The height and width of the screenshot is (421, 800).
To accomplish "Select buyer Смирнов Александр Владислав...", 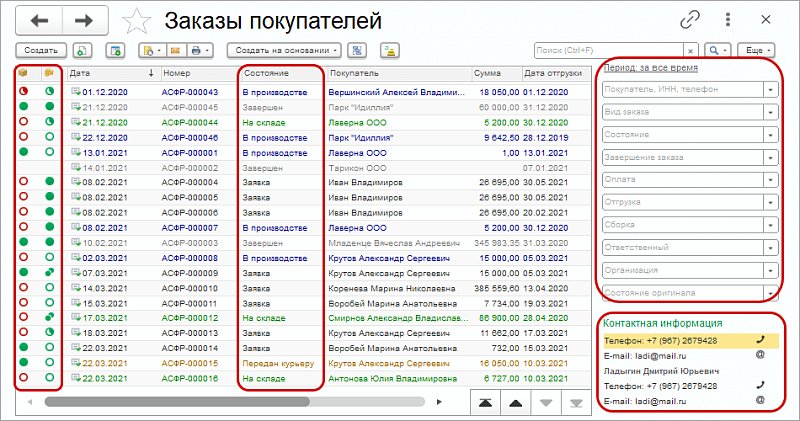I will [398, 318].
